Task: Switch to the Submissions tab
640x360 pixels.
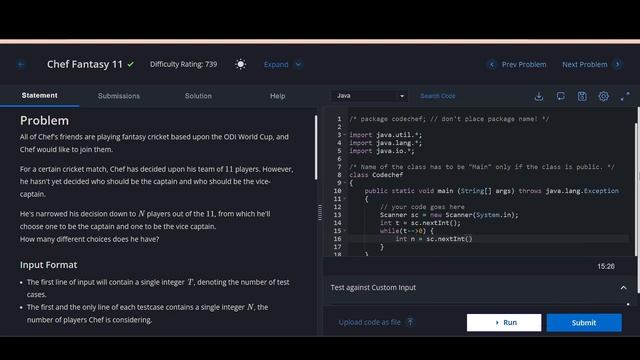Action: pos(119,96)
